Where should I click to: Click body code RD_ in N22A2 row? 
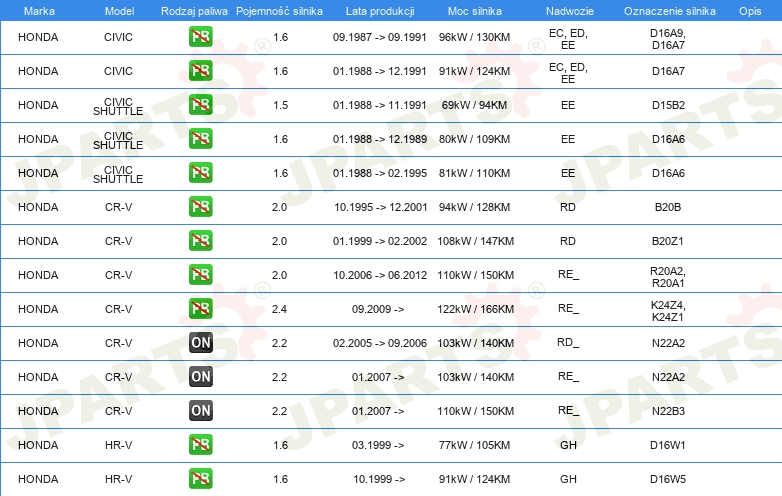tap(568, 343)
